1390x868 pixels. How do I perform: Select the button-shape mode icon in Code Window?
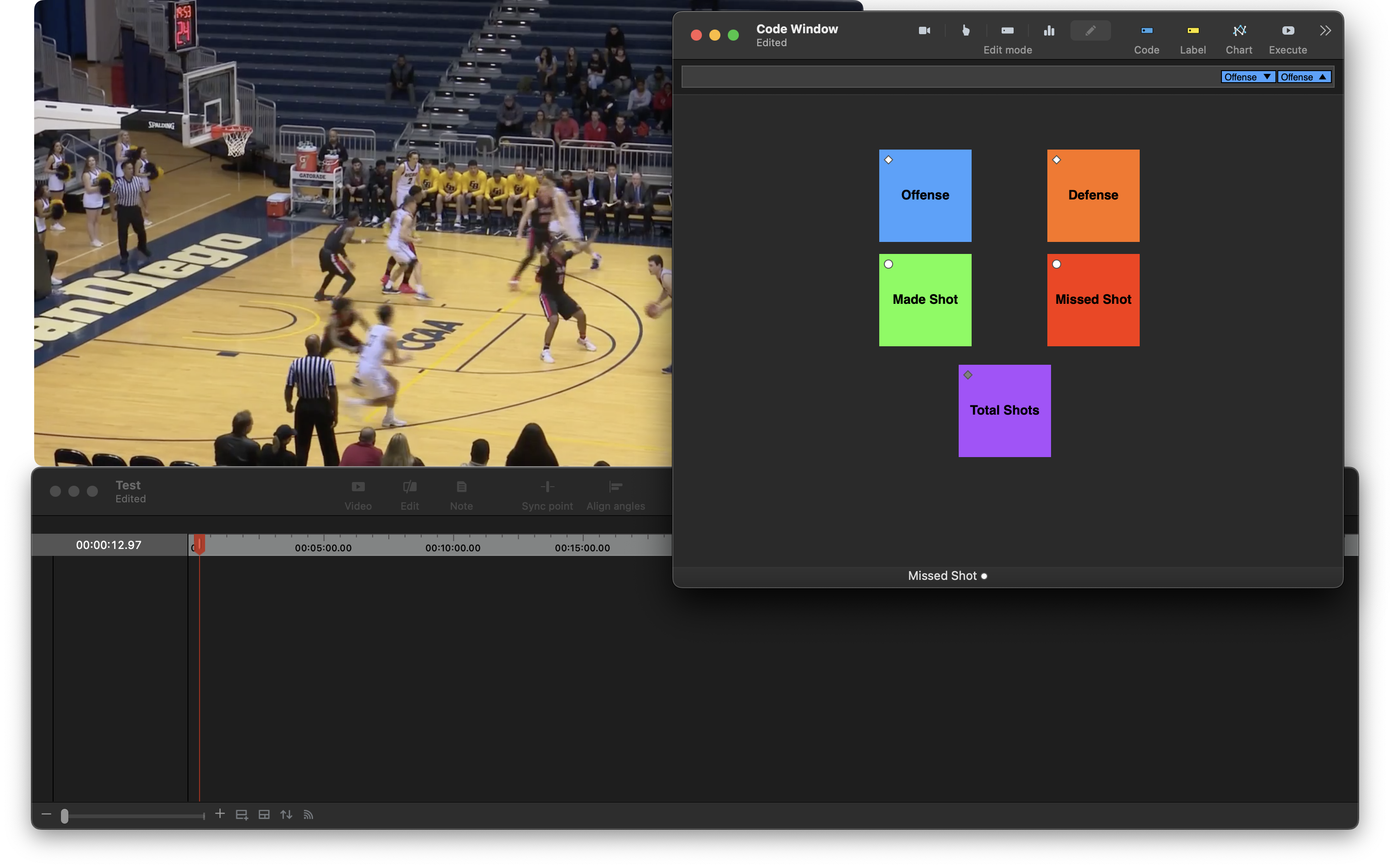point(1007,30)
